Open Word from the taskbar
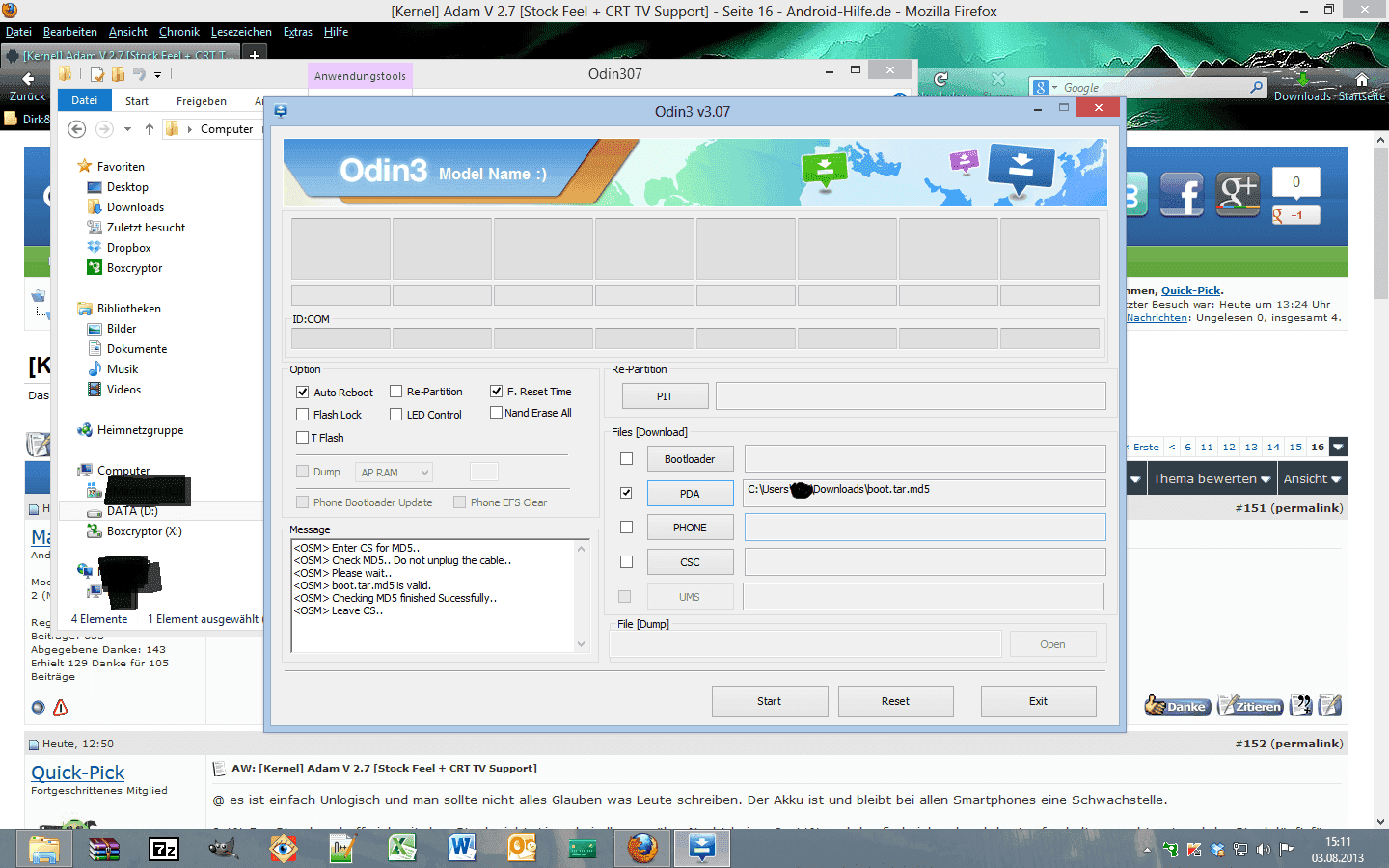 pos(462,849)
